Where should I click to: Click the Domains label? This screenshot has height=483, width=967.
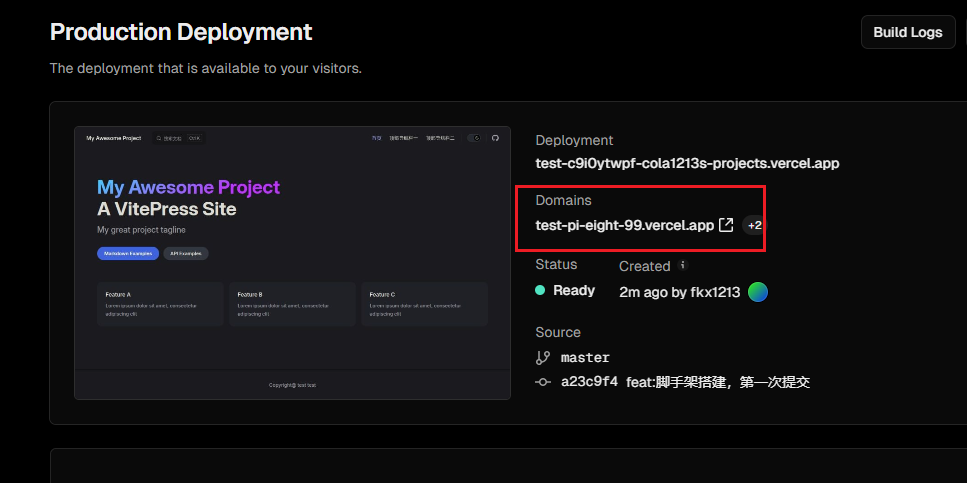[x=563, y=200]
